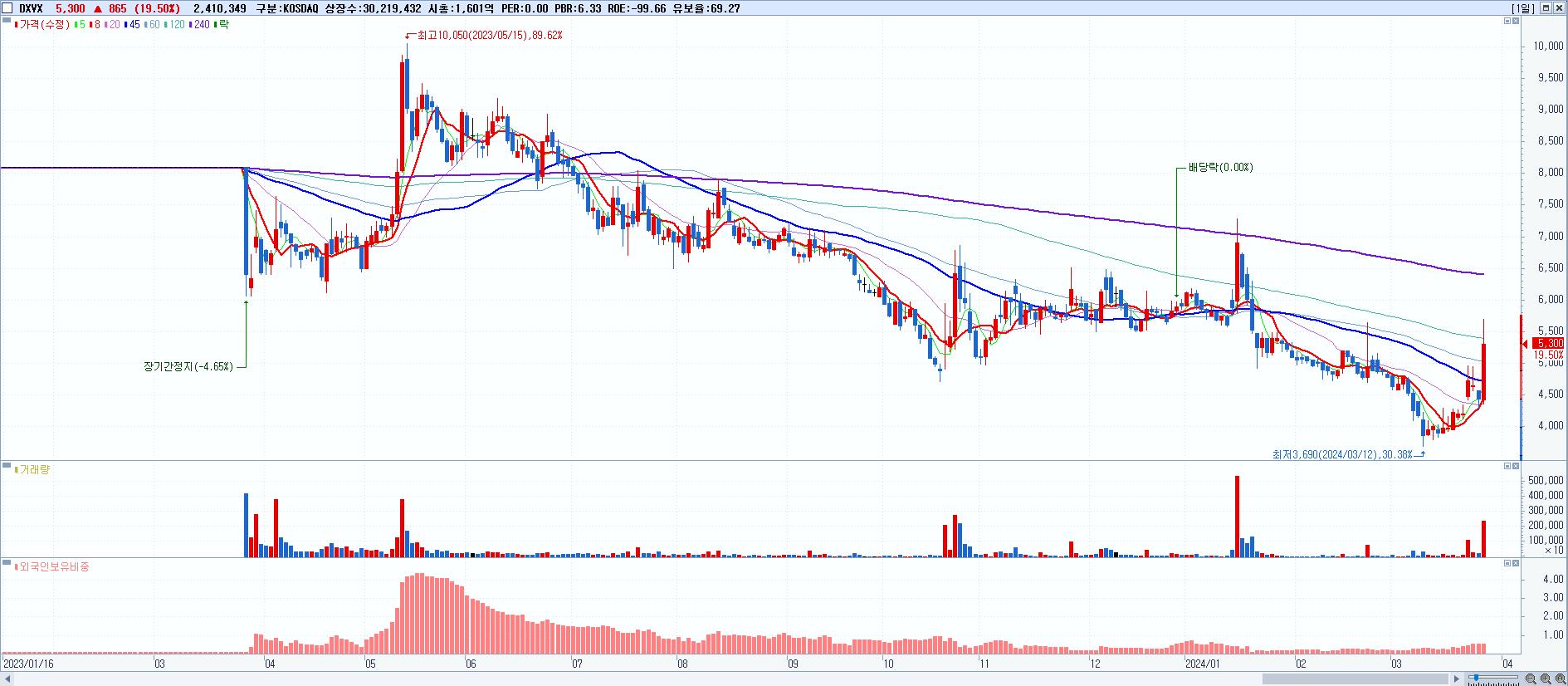1568x686 pixels.
Task: Click the zoom out magnifier icon
Action: coord(1531,679)
